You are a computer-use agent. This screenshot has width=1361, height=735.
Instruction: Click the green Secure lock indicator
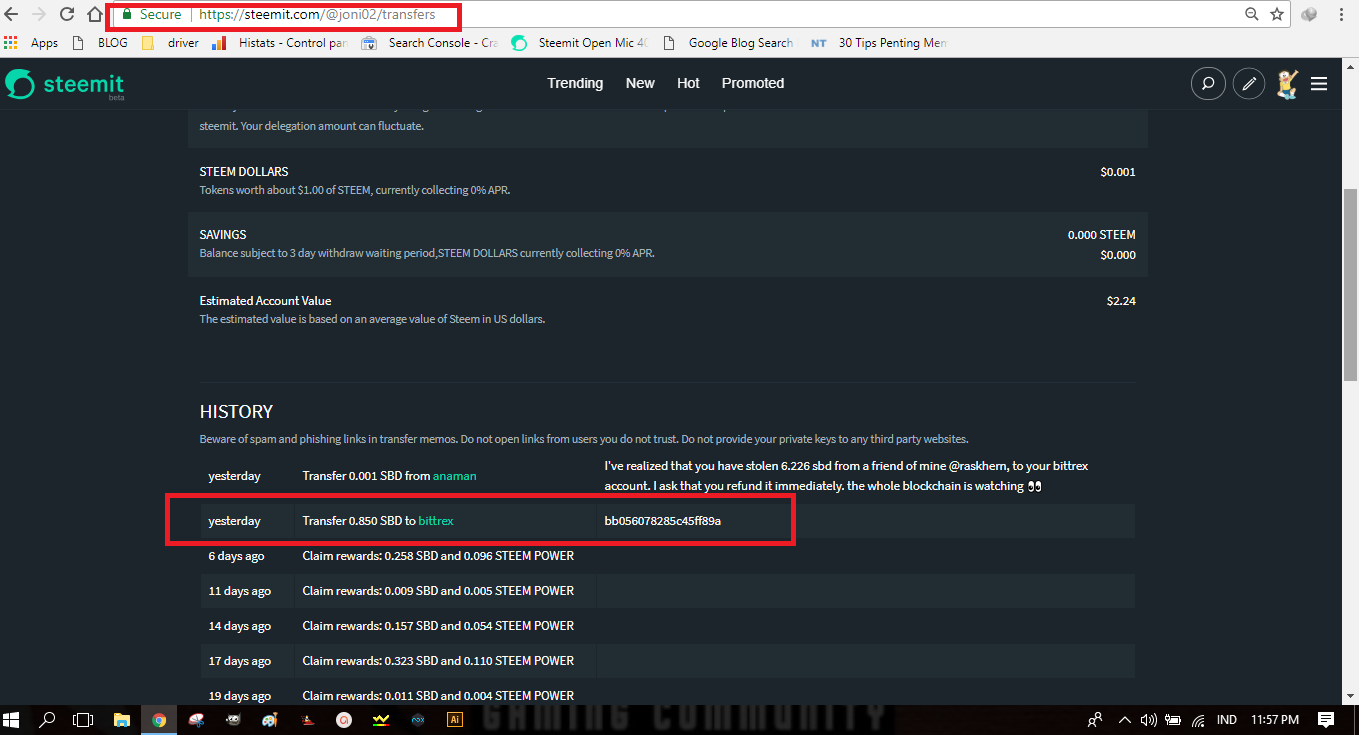(152, 15)
